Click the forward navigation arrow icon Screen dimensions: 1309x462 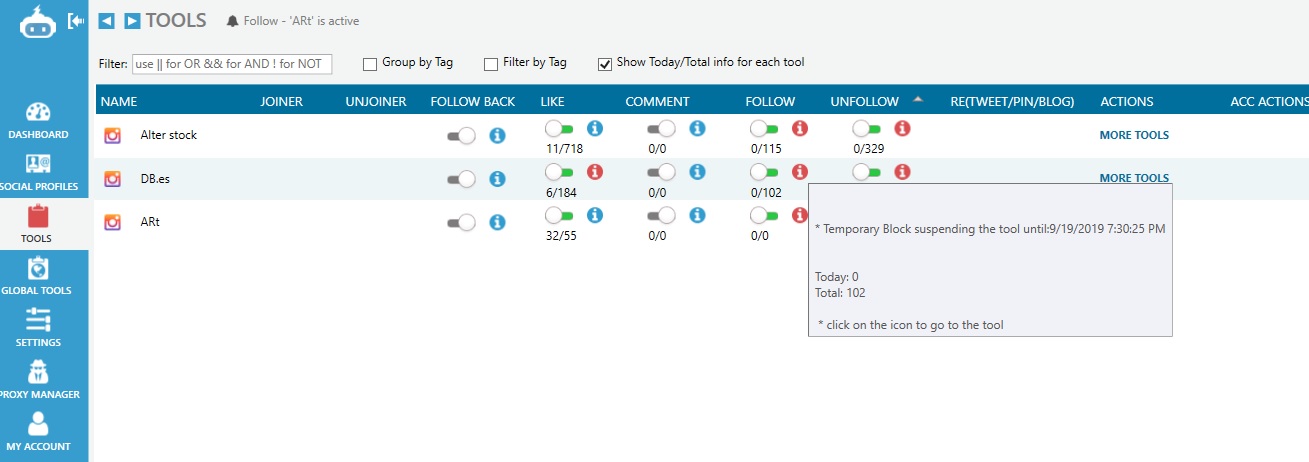coord(132,21)
